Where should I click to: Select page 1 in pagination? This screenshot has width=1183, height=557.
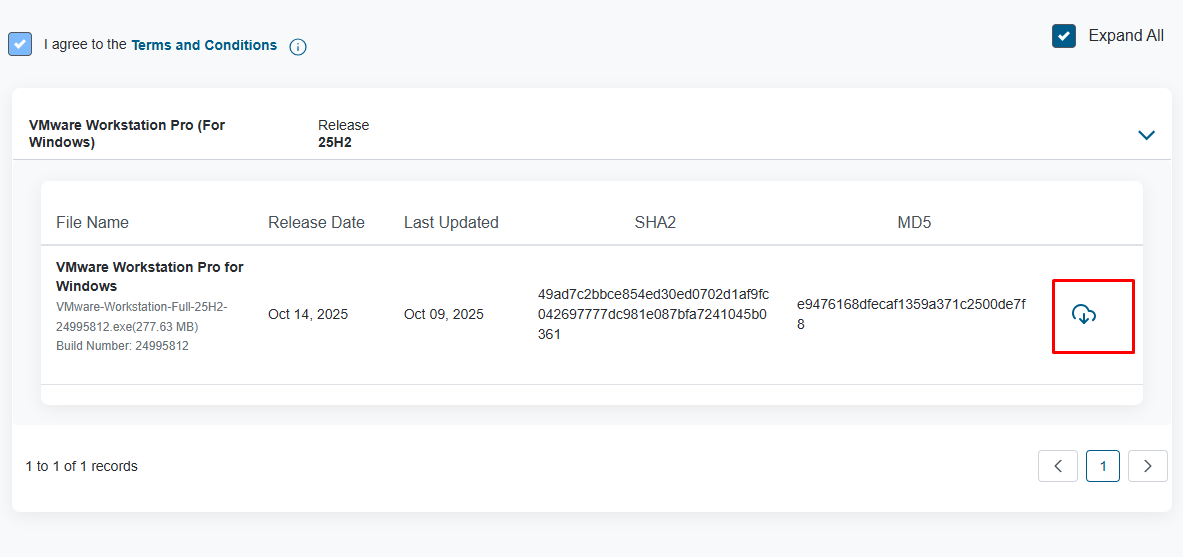(x=1103, y=466)
